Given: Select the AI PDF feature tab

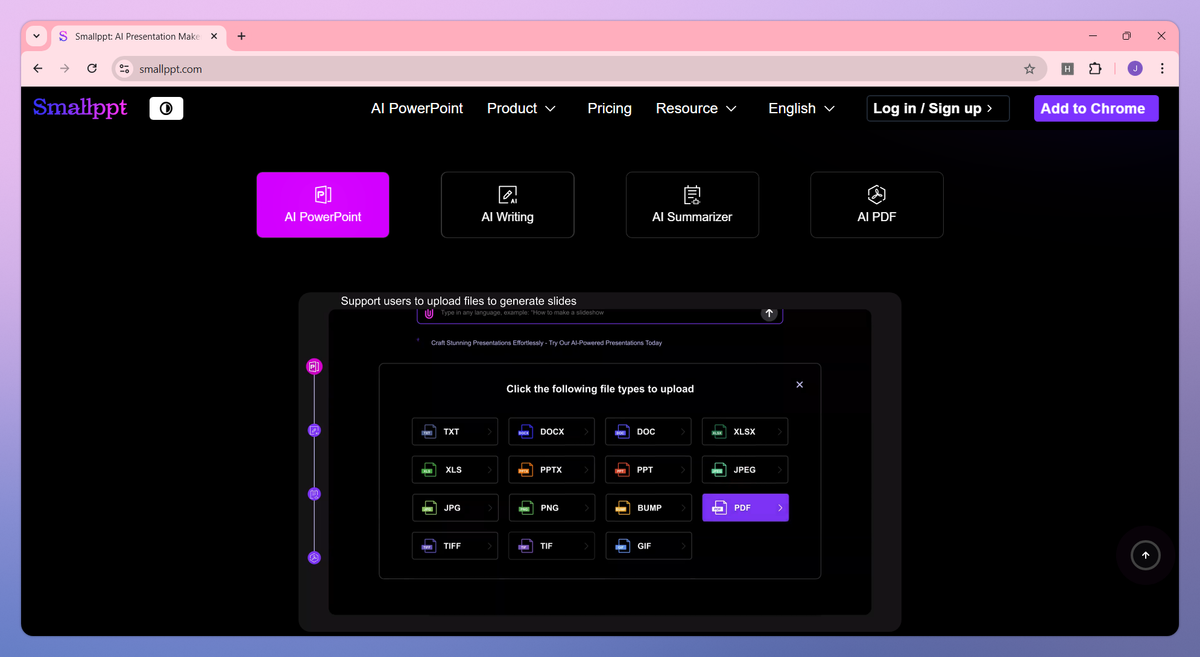Looking at the screenshot, I should click(x=877, y=205).
